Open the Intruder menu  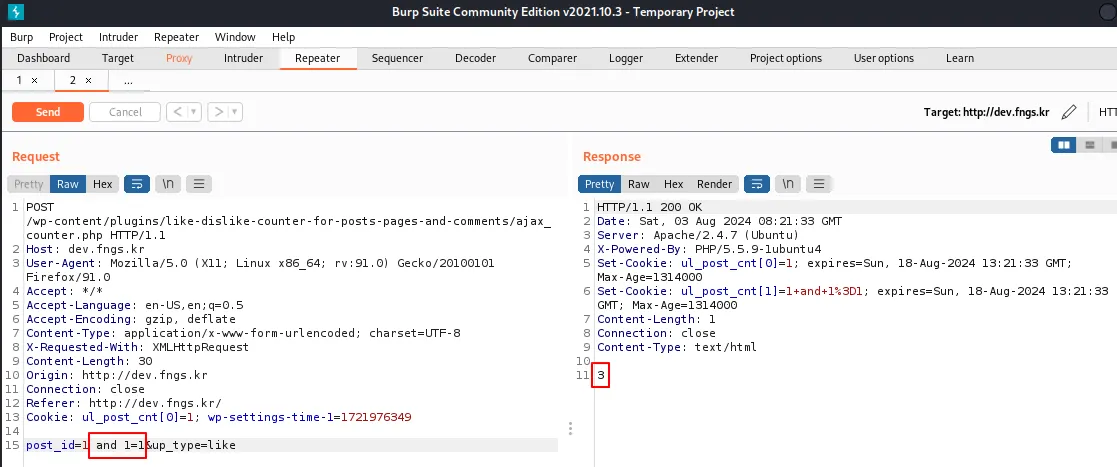coord(118,37)
